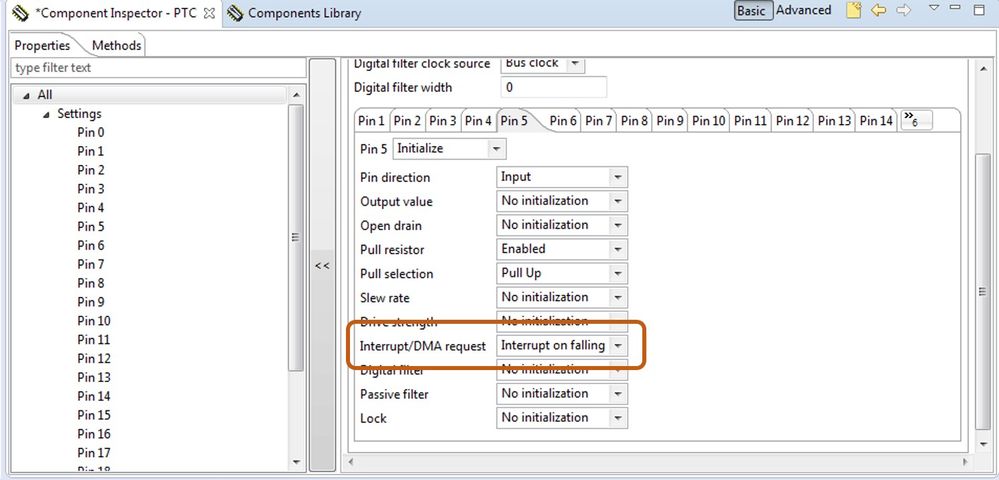Click the Components Library chip icon
999x480 pixels.
tap(235, 13)
